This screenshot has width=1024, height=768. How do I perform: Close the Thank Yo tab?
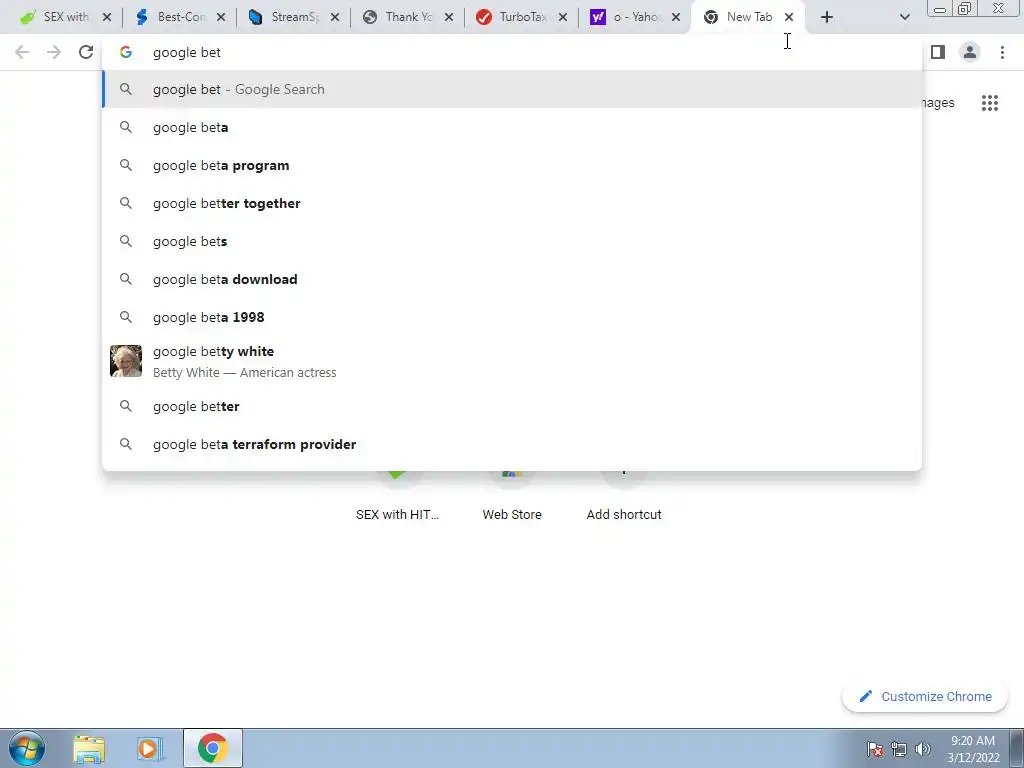point(449,17)
